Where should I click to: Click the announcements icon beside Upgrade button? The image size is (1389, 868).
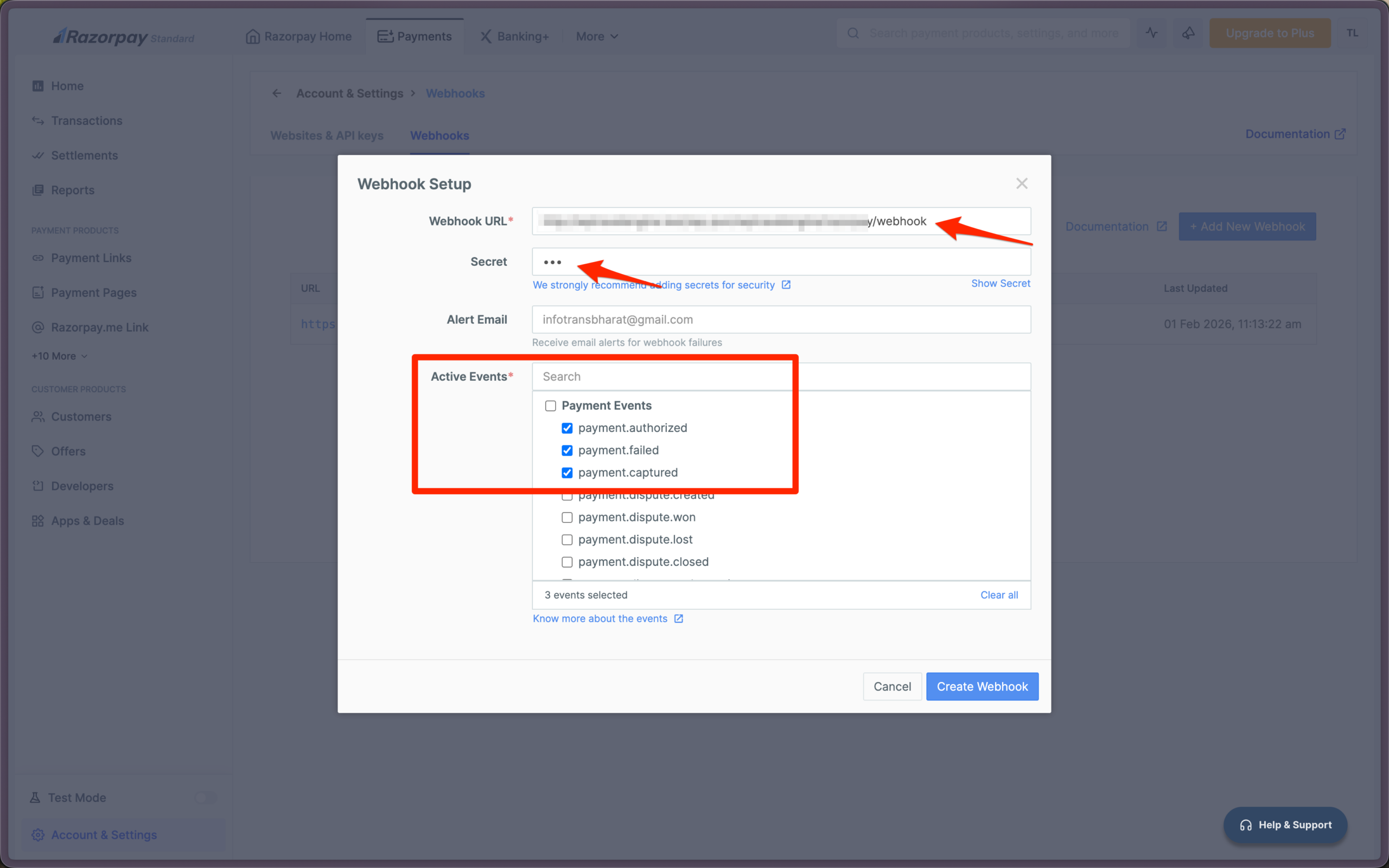pyautogui.click(x=1188, y=33)
